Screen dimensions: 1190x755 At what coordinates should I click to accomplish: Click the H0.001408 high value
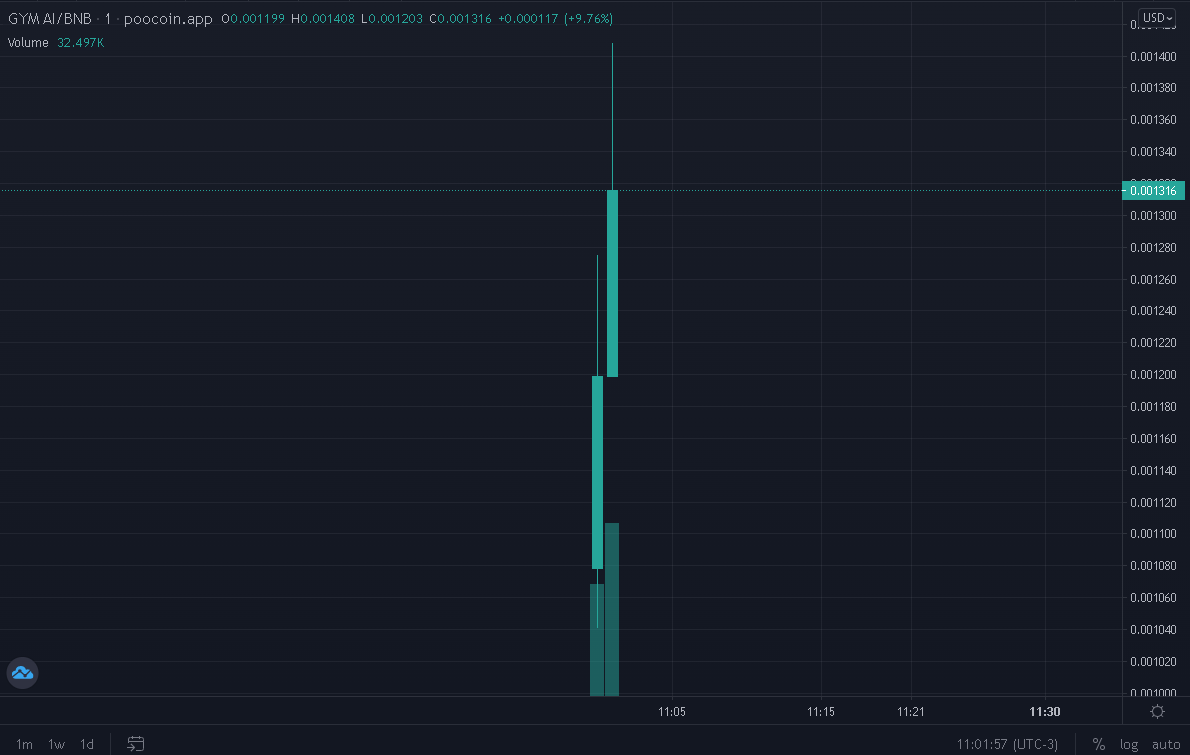pos(323,18)
